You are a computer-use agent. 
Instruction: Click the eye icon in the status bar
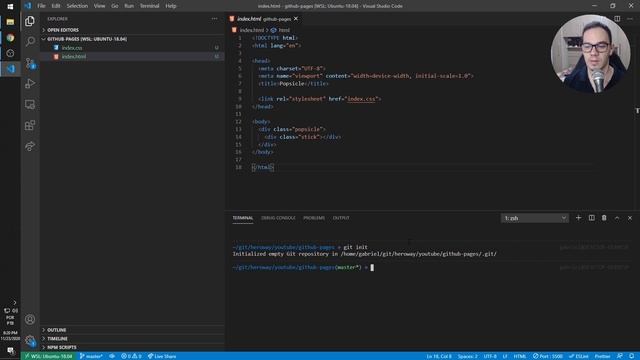pyautogui.click(x=112, y=356)
